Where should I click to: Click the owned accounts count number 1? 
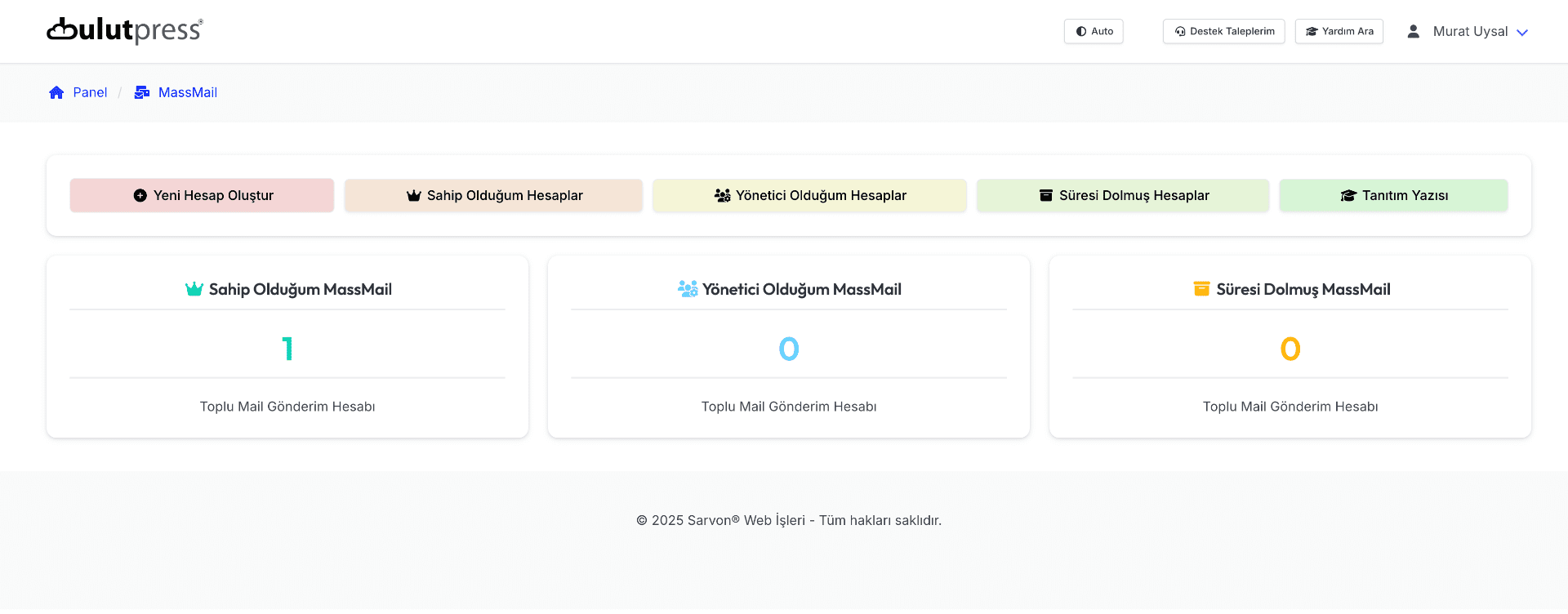coord(287,349)
